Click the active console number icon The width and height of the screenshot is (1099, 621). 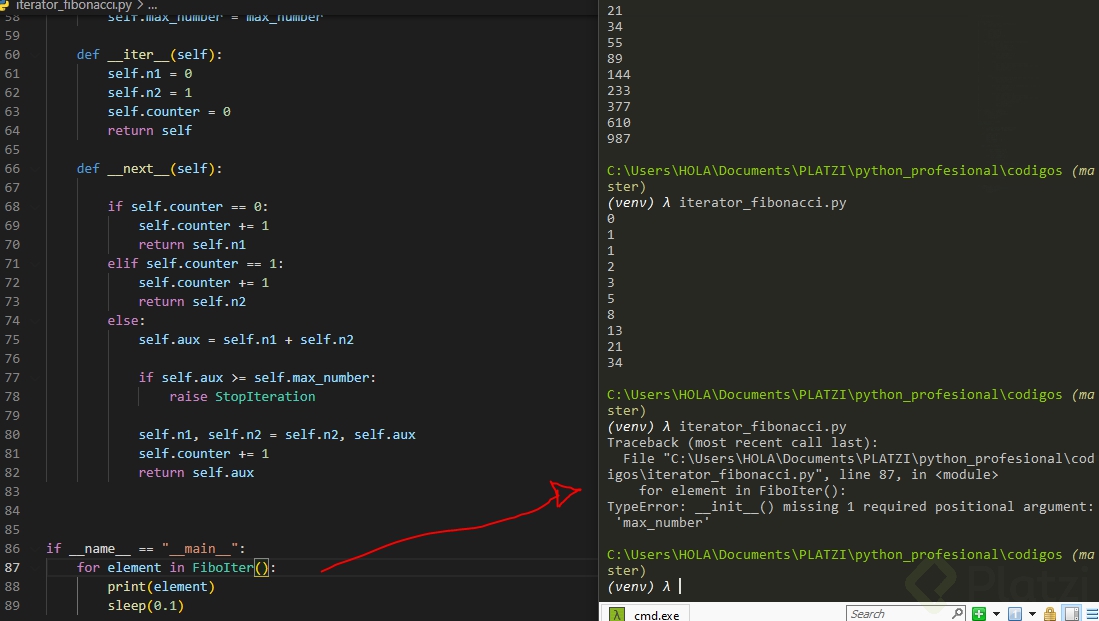pyautogui.click(x=1014, y=614)
